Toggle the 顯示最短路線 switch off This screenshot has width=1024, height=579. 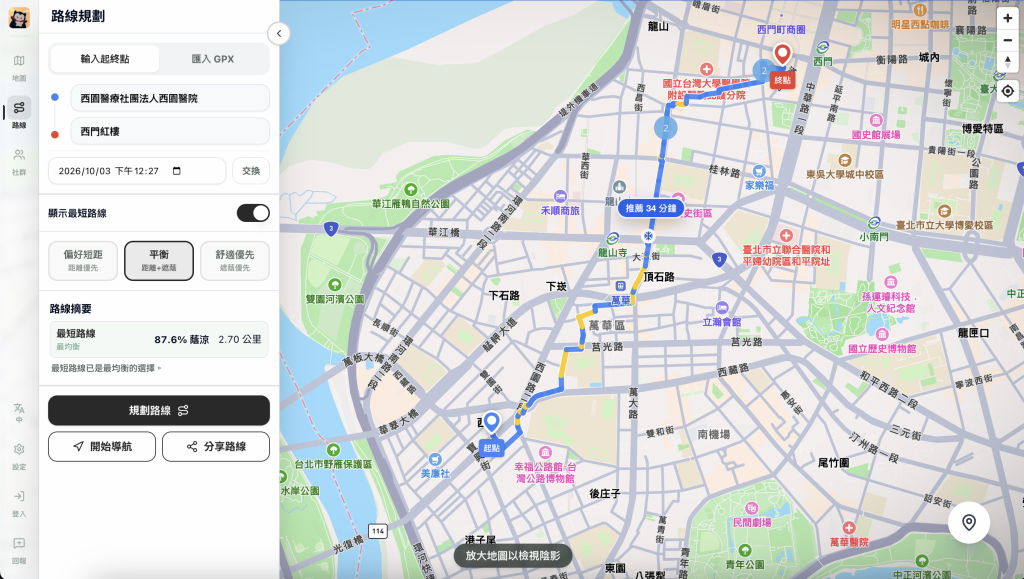pyautogui.click(x=253, y=213)
